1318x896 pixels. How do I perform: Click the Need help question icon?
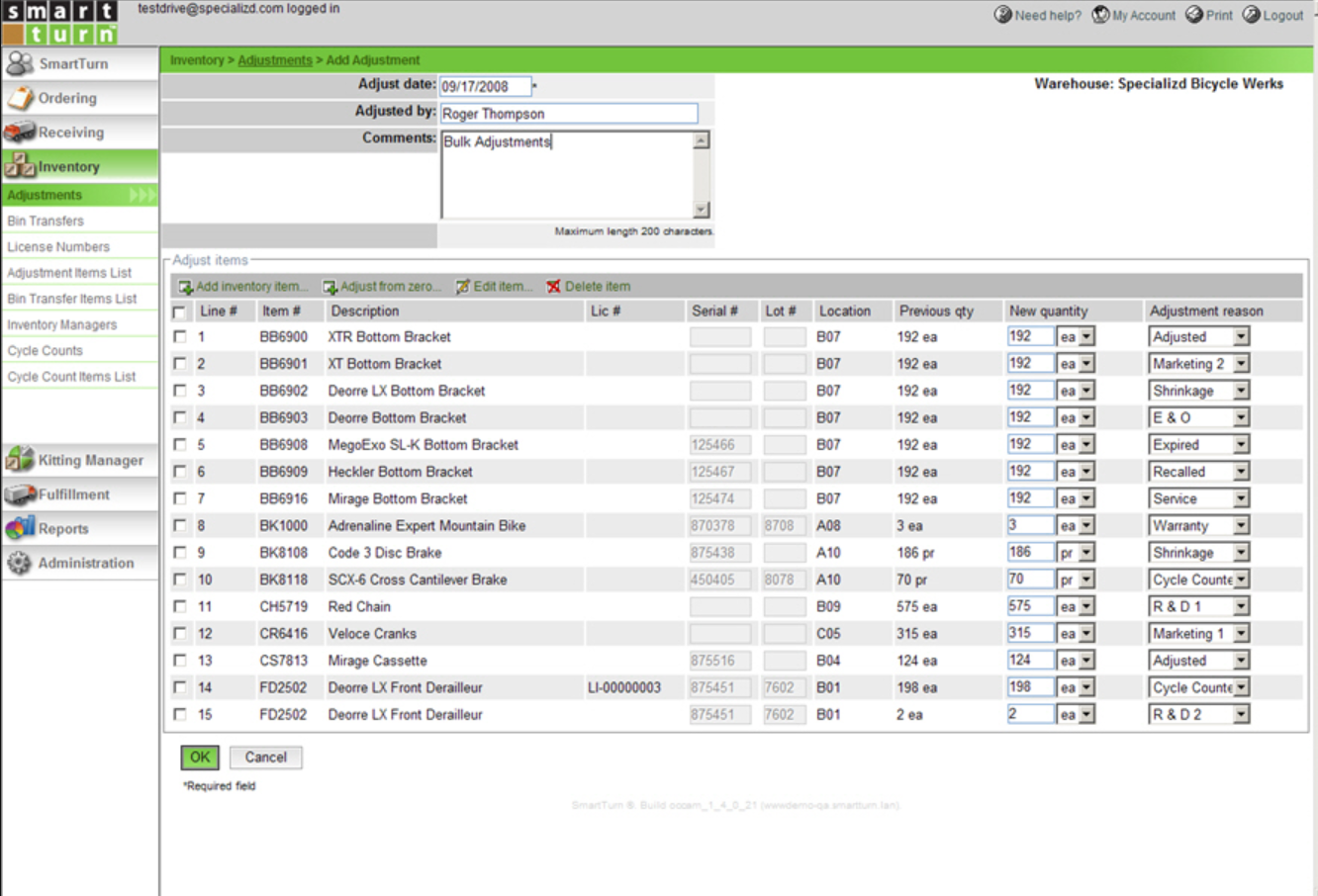1002,15
